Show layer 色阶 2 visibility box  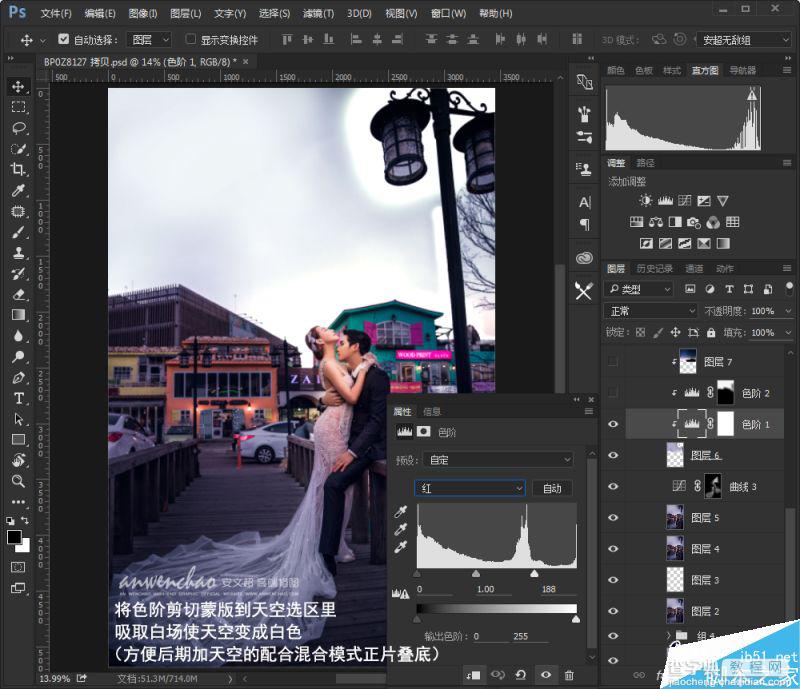point(613,393)
